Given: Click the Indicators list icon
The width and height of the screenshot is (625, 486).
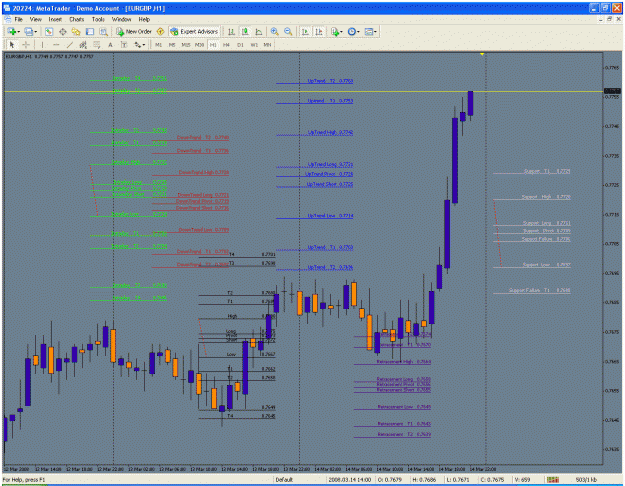Looking at the screenshot, I should [x=335, y=31].
